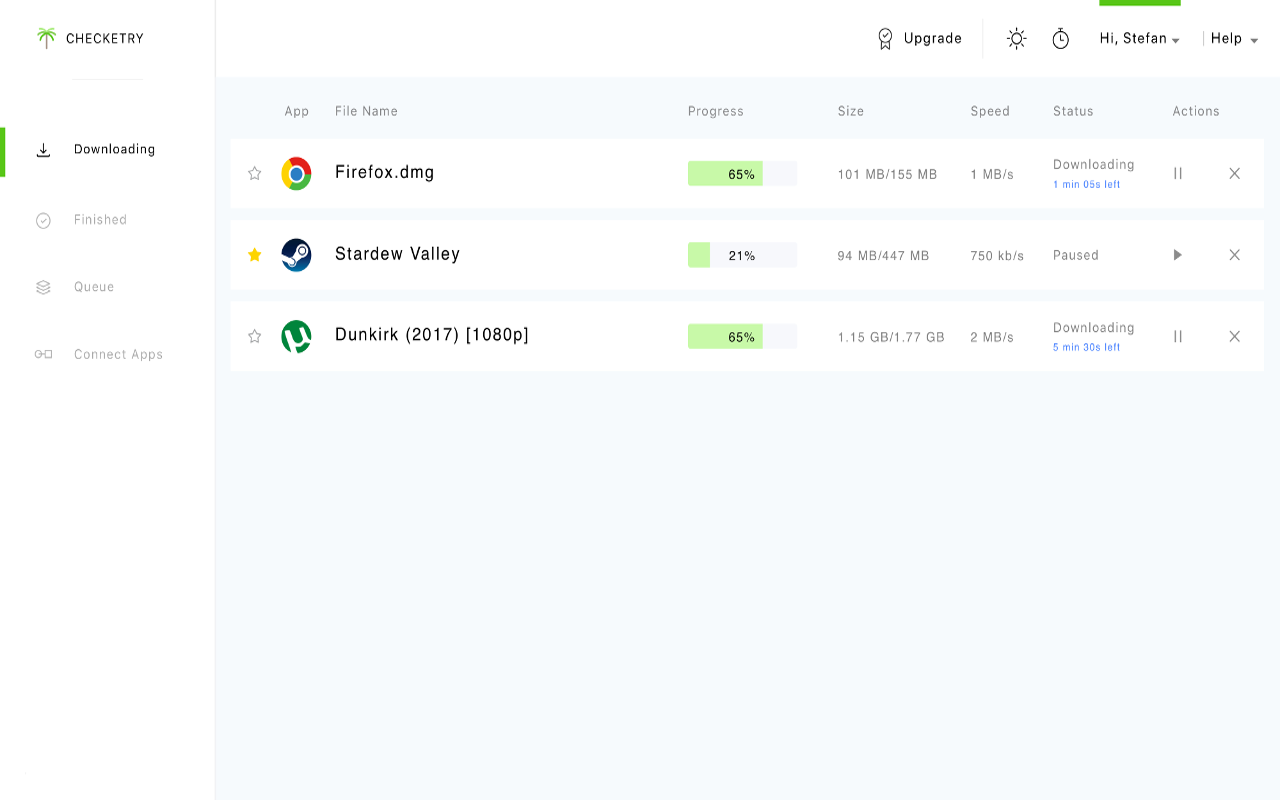Image resolution: width=1280 pixels, height=800 pixels.
Task: Open the Queue section
Action: [x=94, y=287]
